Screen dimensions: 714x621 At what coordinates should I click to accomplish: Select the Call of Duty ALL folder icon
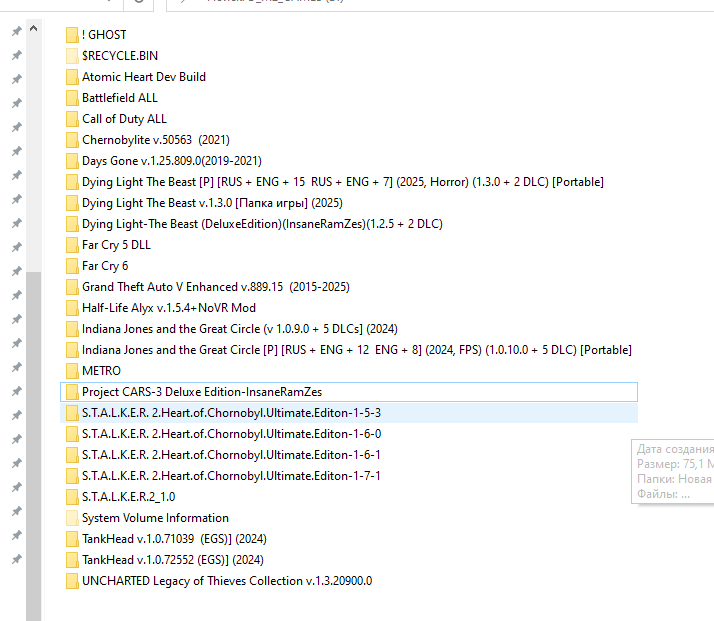(x=72, y=119)
